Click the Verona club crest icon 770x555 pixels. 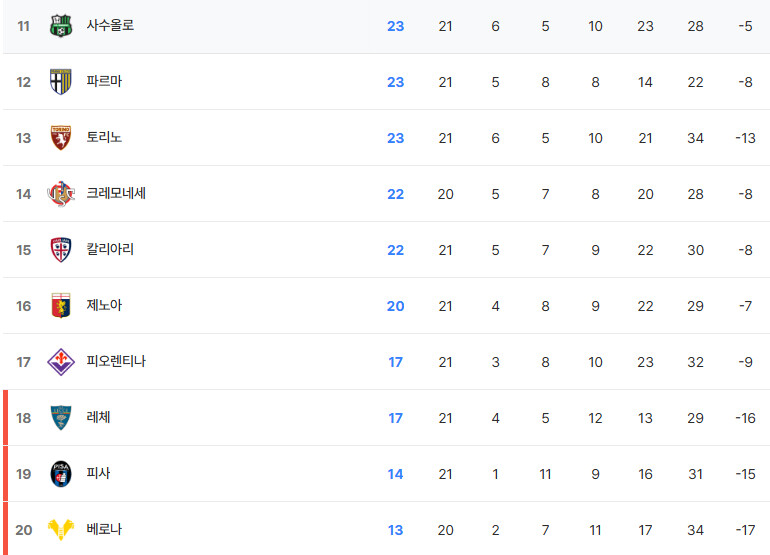pos(61,530)
